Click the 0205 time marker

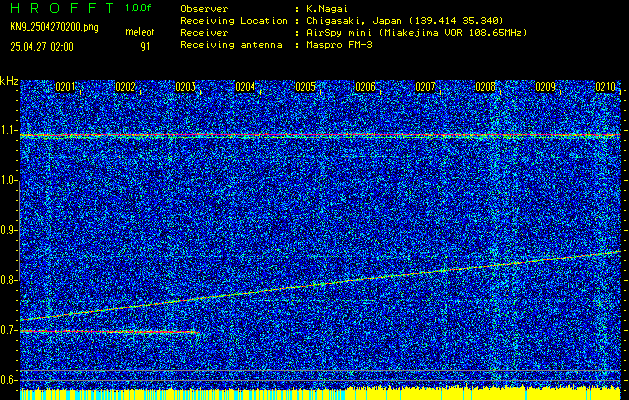305,87
